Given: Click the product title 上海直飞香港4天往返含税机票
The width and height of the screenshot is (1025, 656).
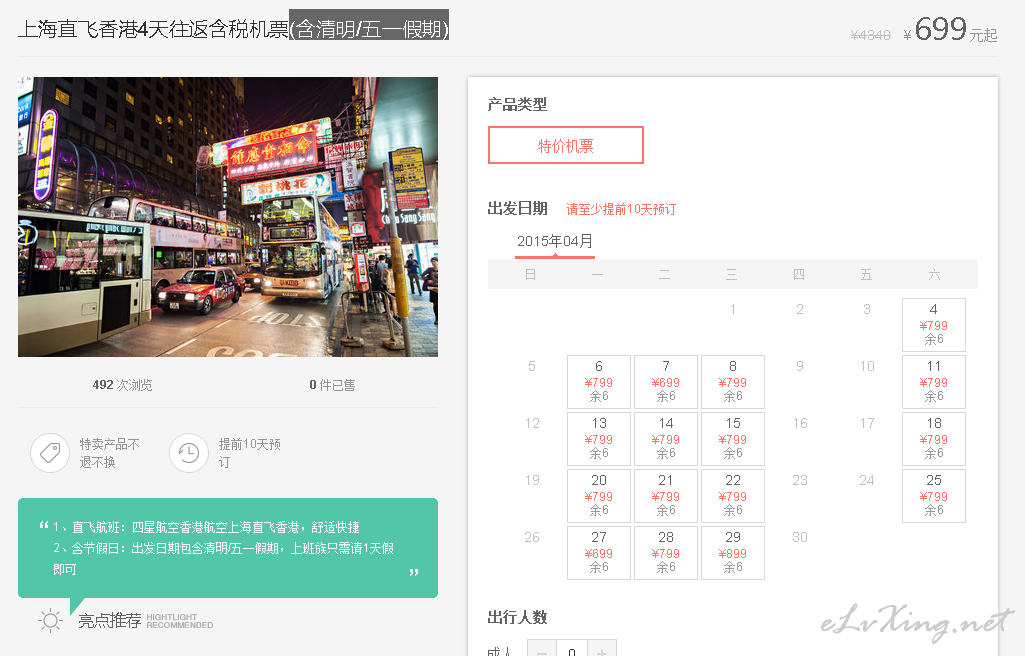Looking at the screenshot, I should [x=153, y=29].
